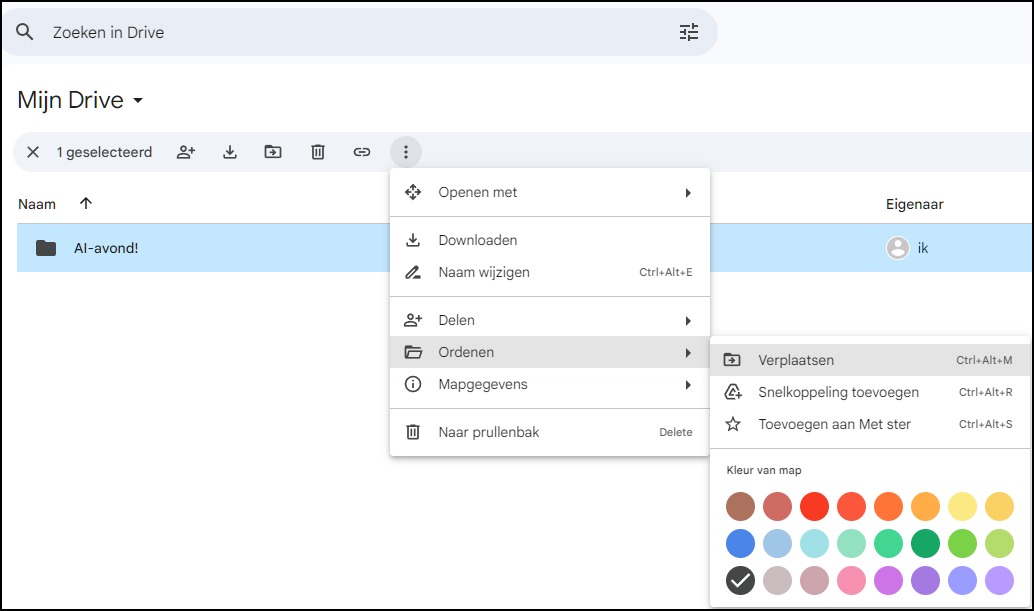Image resolution: width=1034 pixels, height=611 pixels.
Task: Click the move-to-folder icon in toolbar
Action: click(273, 152)
